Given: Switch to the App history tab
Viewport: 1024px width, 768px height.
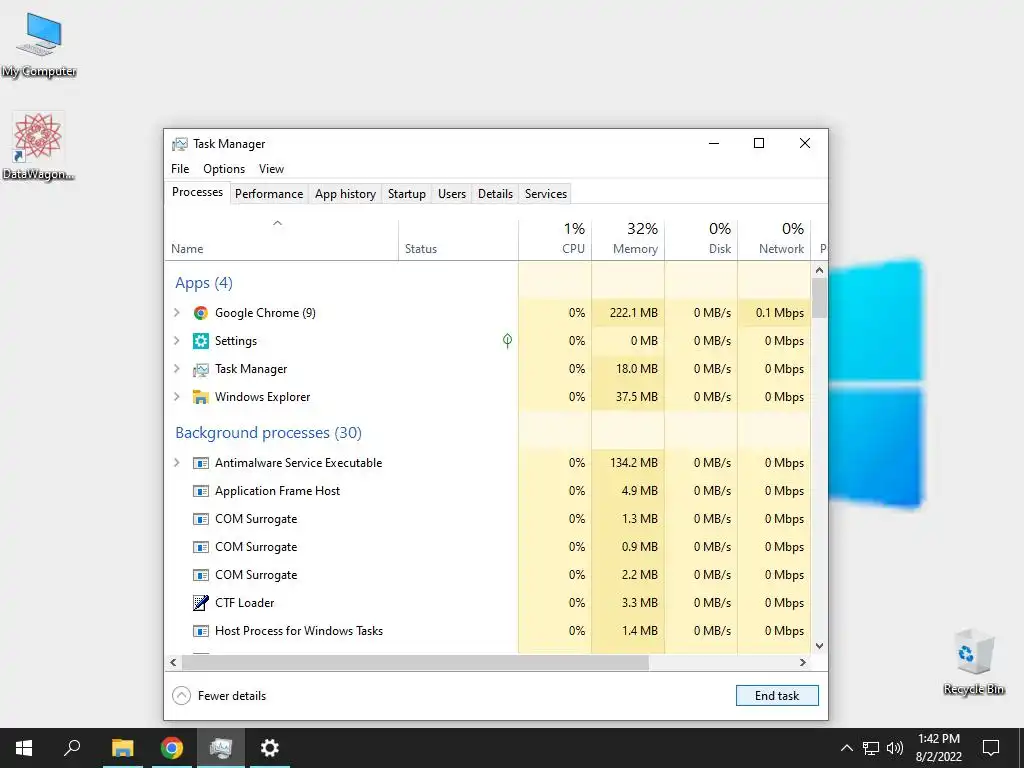Looking at the screenshot, I should 345,194.
